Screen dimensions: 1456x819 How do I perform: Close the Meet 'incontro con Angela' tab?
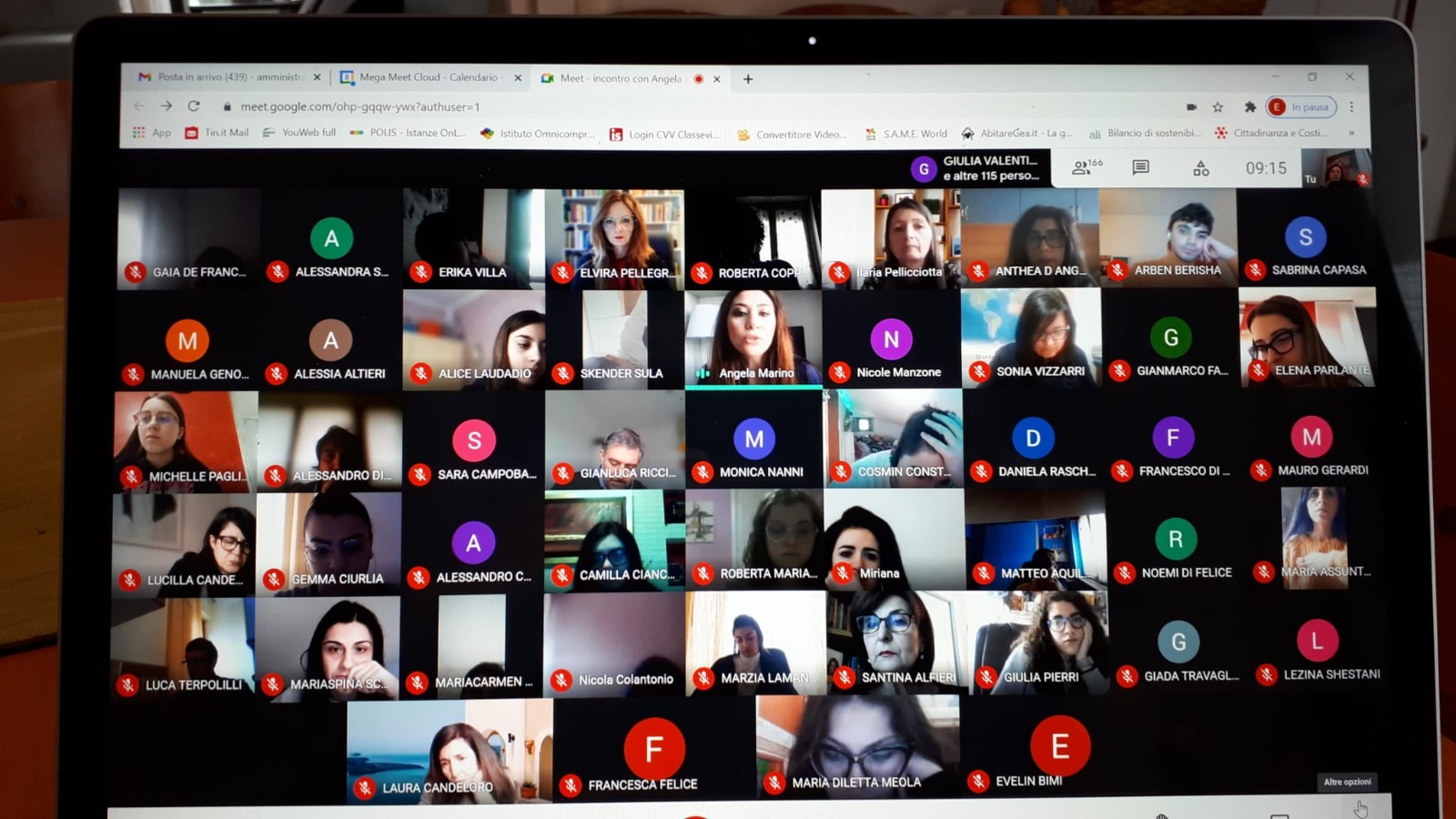click(717, 79)
